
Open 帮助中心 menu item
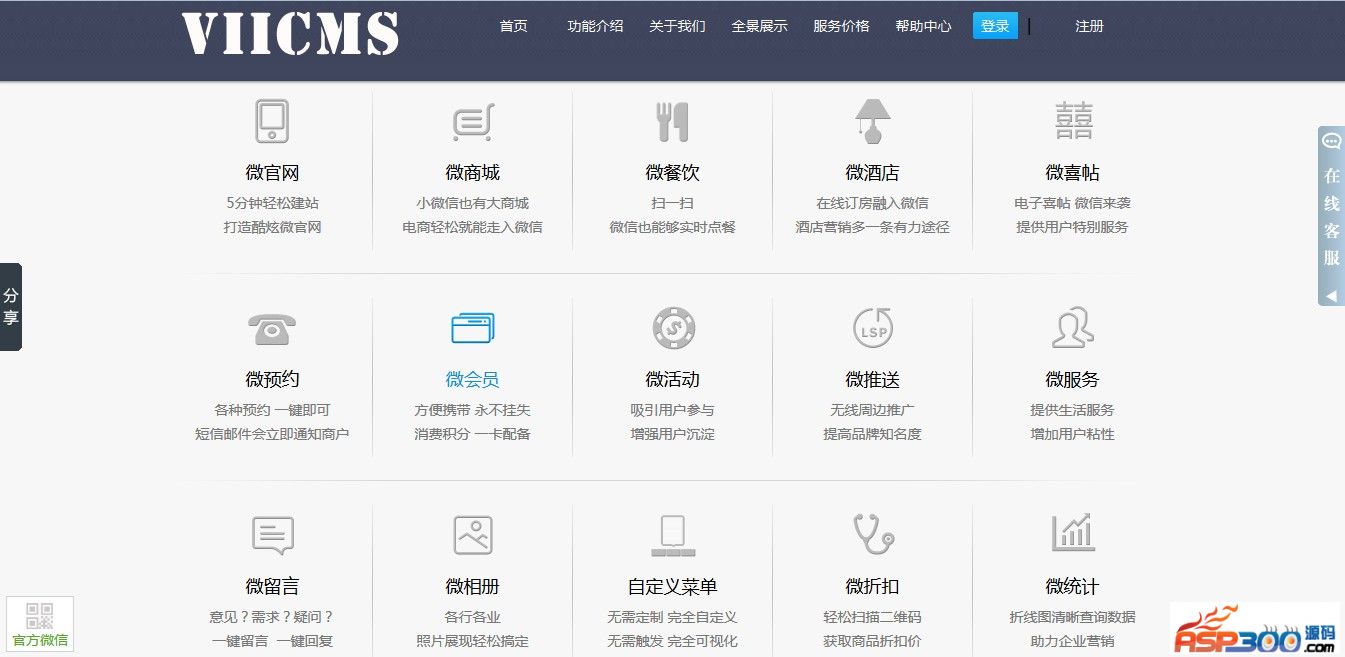(923, 26)
